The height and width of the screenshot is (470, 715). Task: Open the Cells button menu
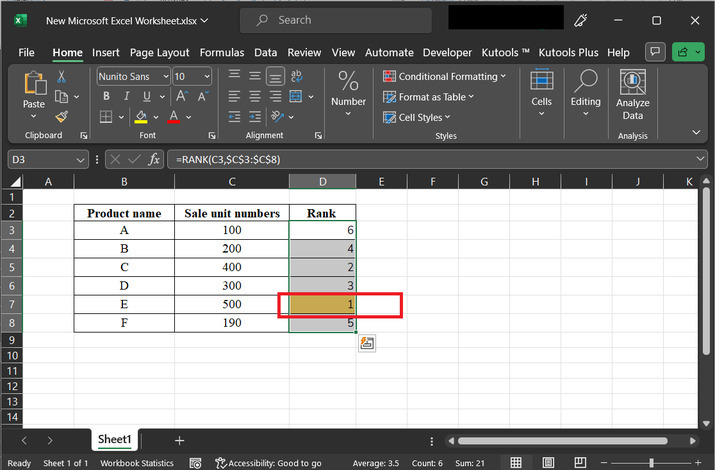[541, 93]
